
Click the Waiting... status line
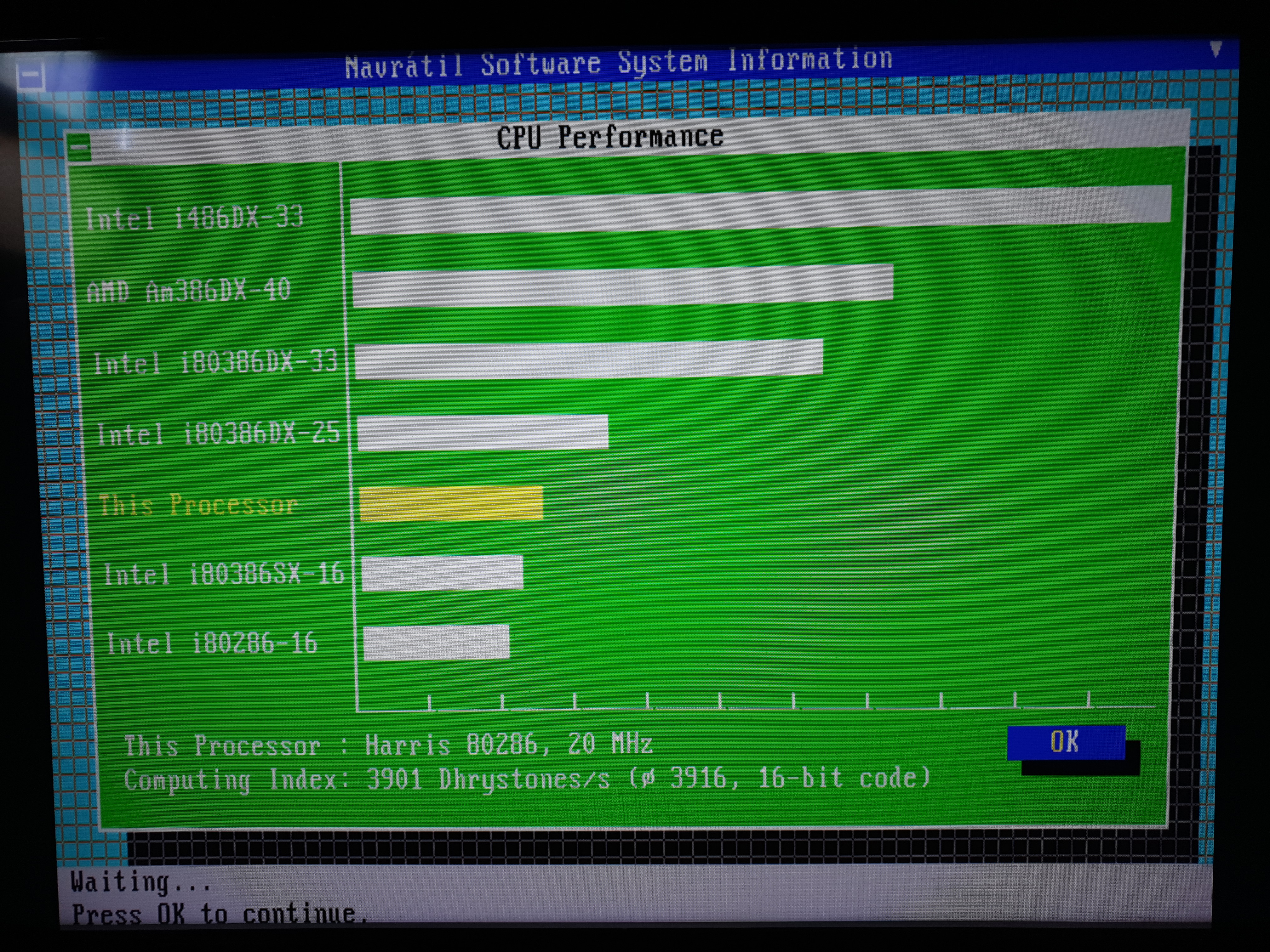point(141,882)
